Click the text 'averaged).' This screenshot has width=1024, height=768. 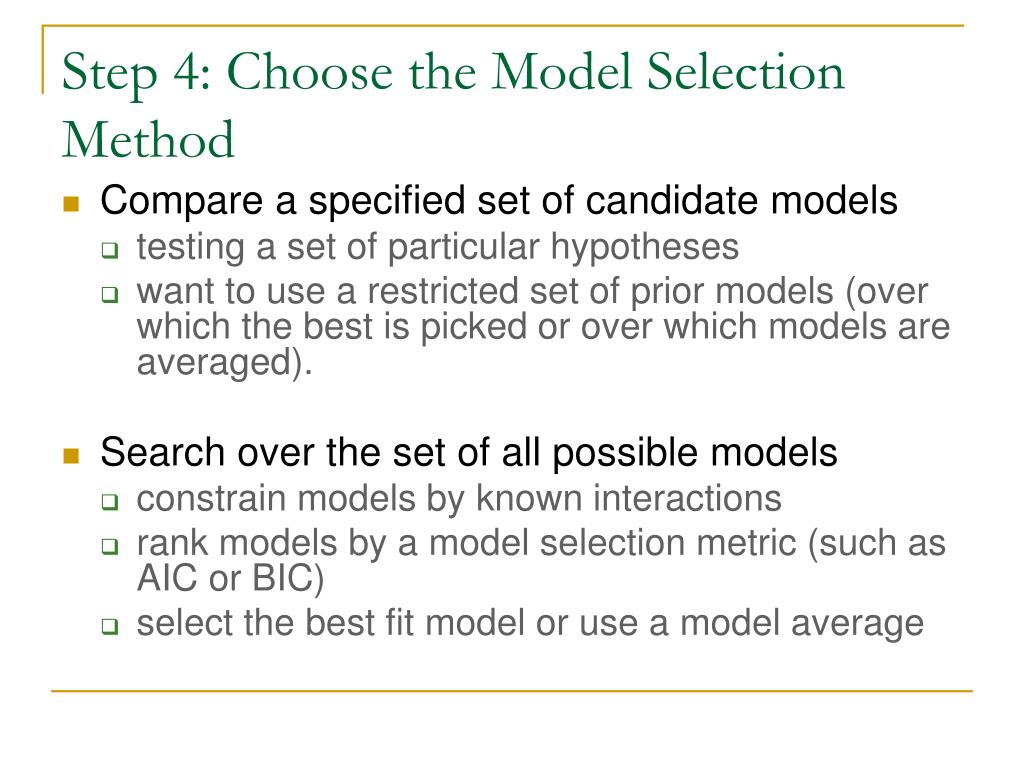(225, 362)
